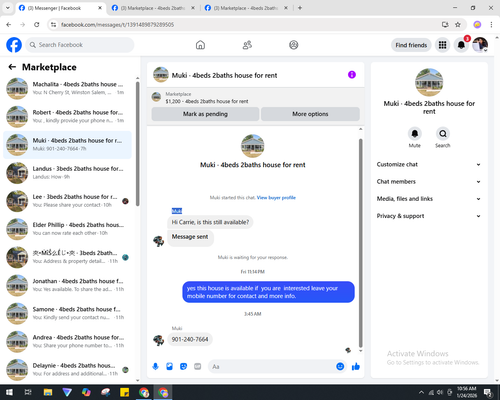Viewport: 500px width, 400px height.
Task: Open the Andrea conversation
Action: pyautogui.click(x=68, y=342)
